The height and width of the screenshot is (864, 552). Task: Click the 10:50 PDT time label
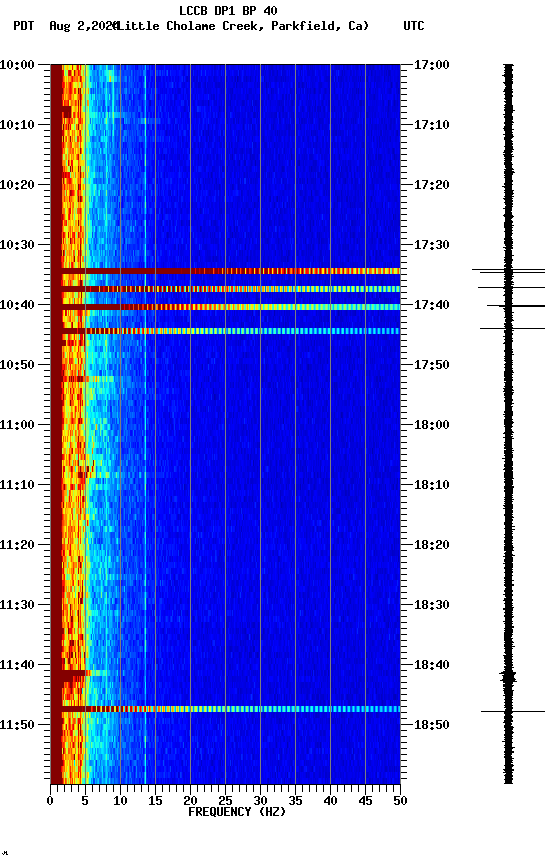point(17,365)
